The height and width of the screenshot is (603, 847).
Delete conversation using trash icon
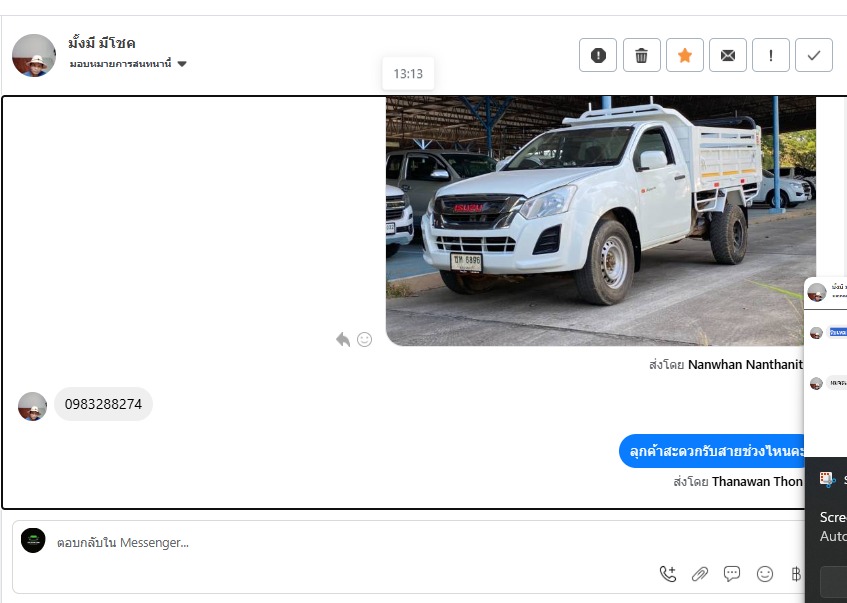click(642, 56)
